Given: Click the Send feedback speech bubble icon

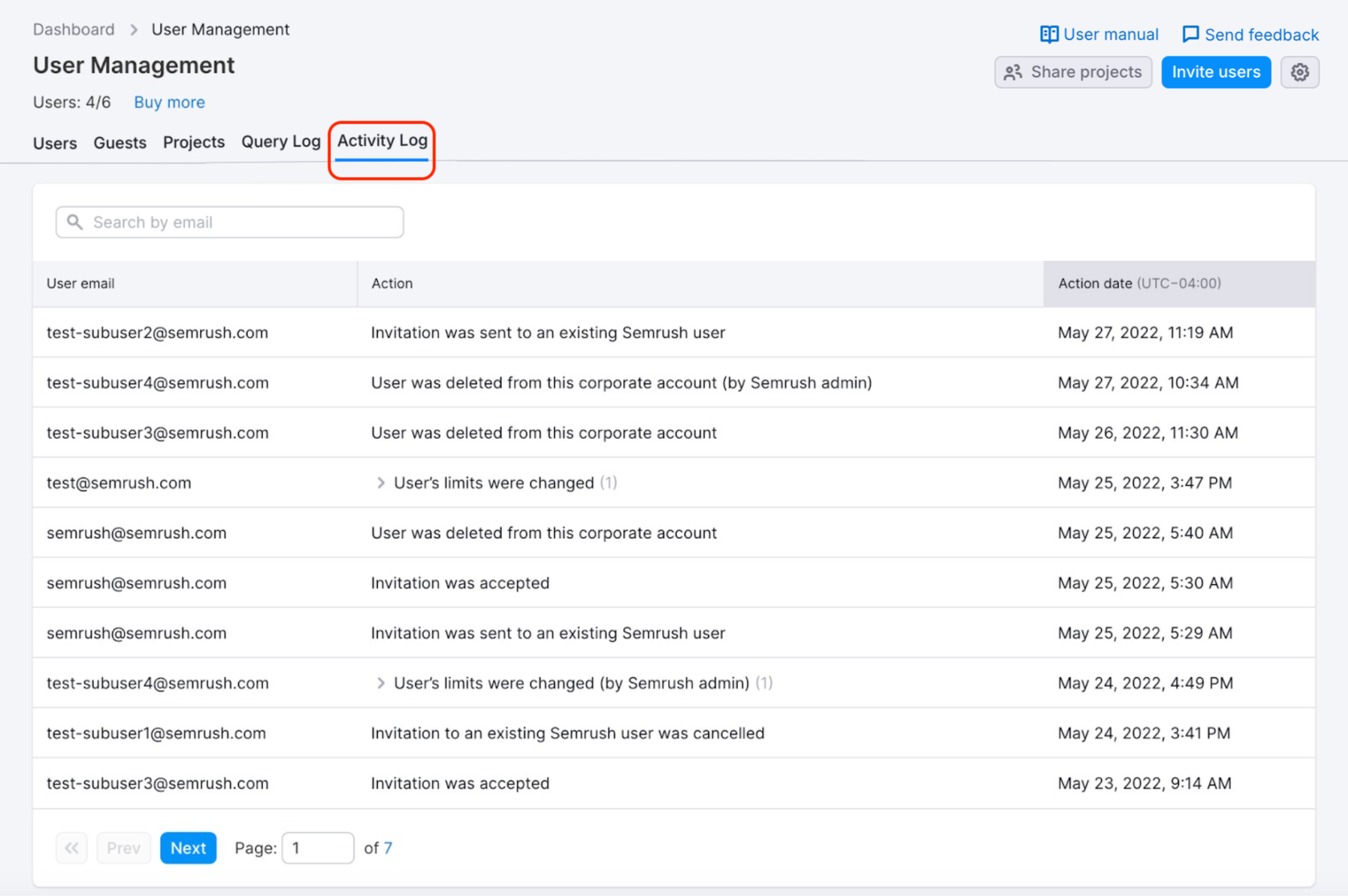Looking at the screenshot, I should [x=1191, y=34].
